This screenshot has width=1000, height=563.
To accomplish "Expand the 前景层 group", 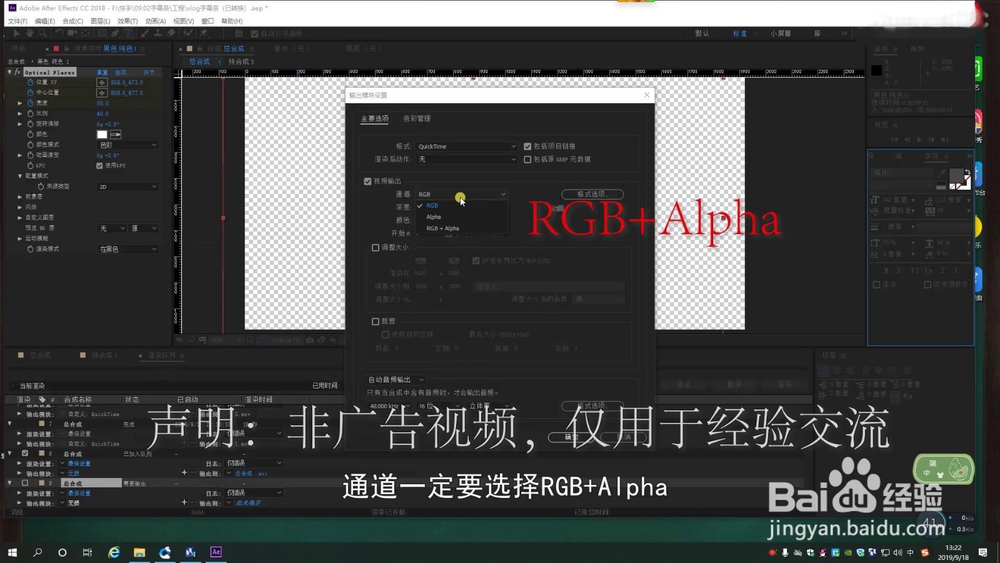I will [20, 196].
